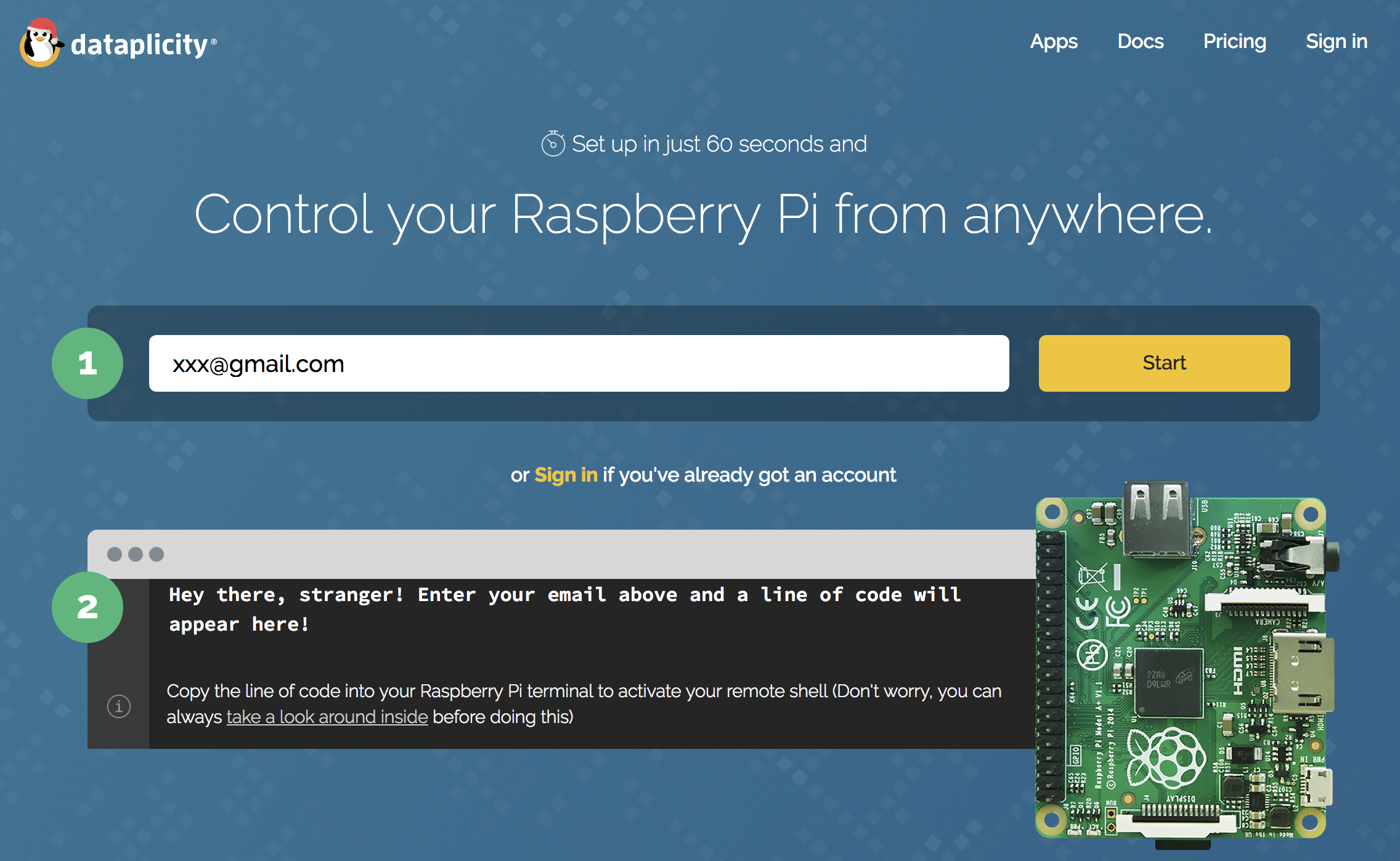Click the text 'if you've already got an account'
The width and height of the screenshot is (1400, 861).
click(749, 475)
